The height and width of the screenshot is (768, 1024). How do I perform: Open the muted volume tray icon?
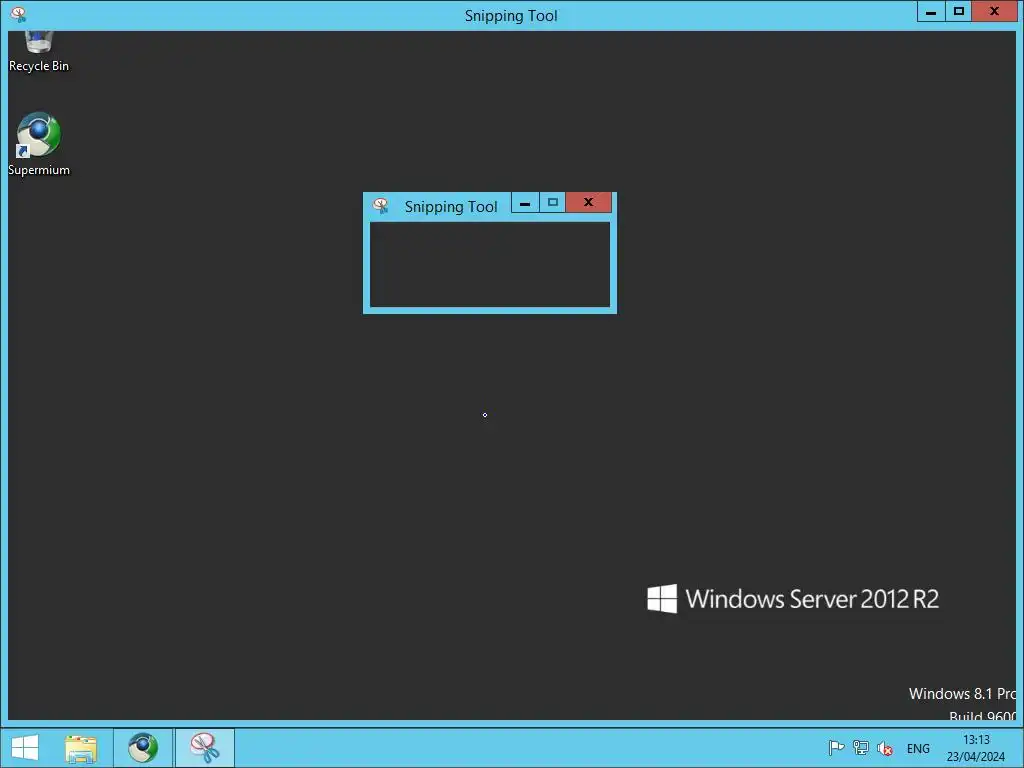pyautogui.click(x=885, y=748)
